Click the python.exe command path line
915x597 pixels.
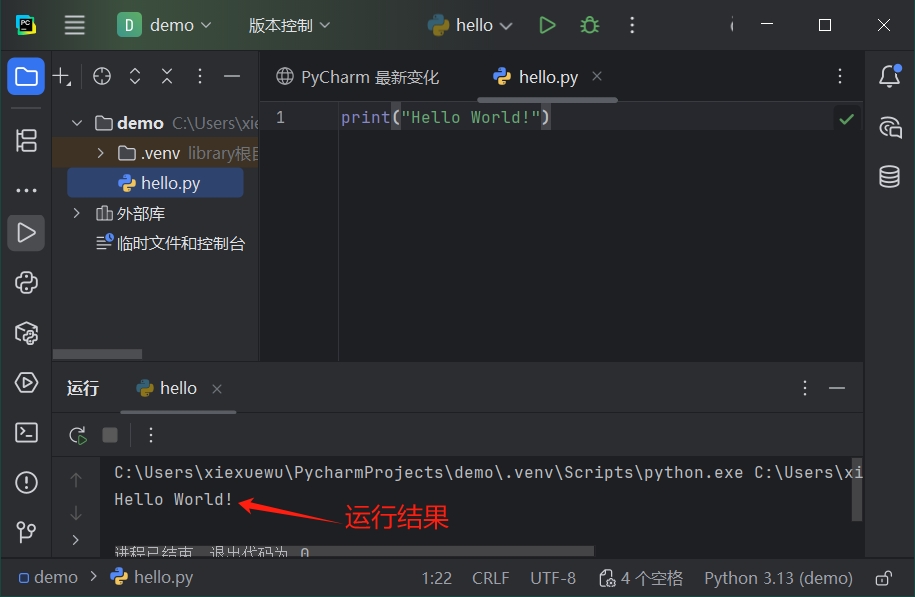point(487,472)
